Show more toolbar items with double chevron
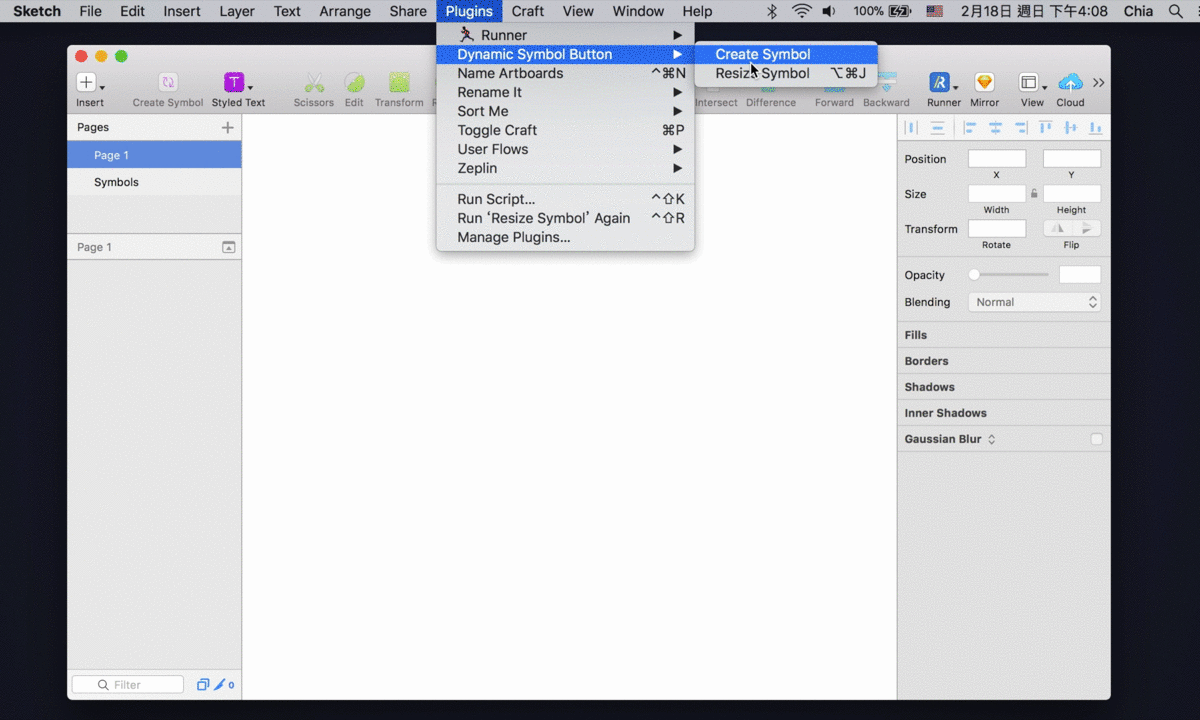This screenshot has height=720, width=1200. [x=1099, y=83]
